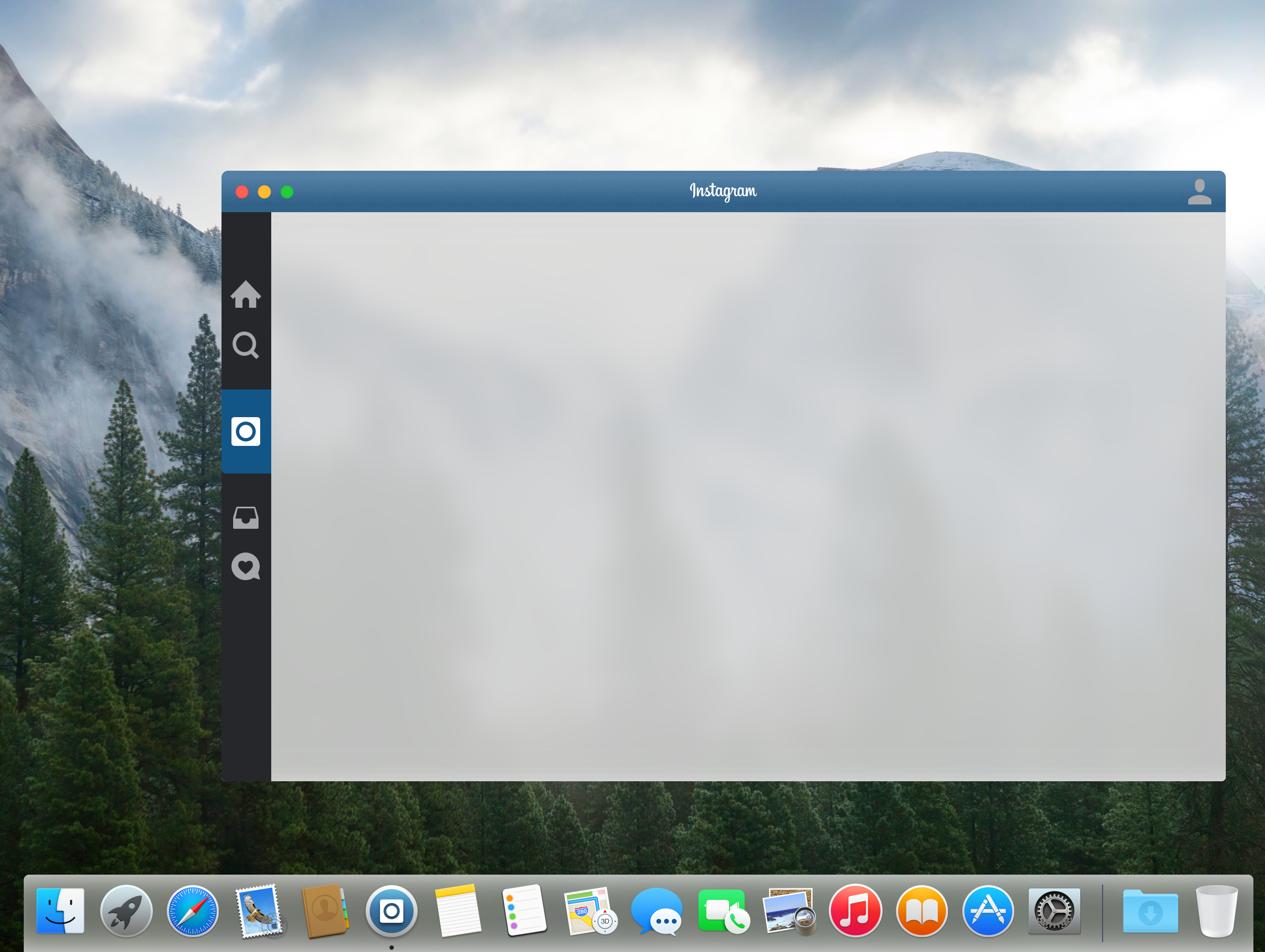Open System Preferences gear in dock
Screen dimensions: 1265x952
pos(1054,911)
